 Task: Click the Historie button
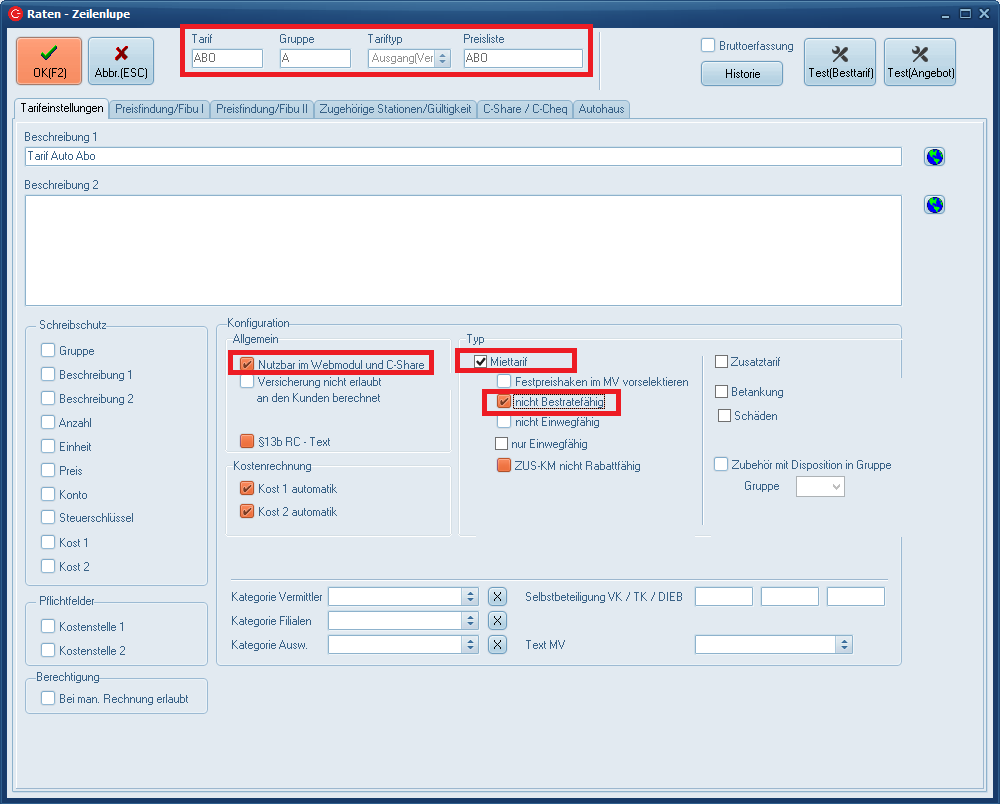pos(742,74)
